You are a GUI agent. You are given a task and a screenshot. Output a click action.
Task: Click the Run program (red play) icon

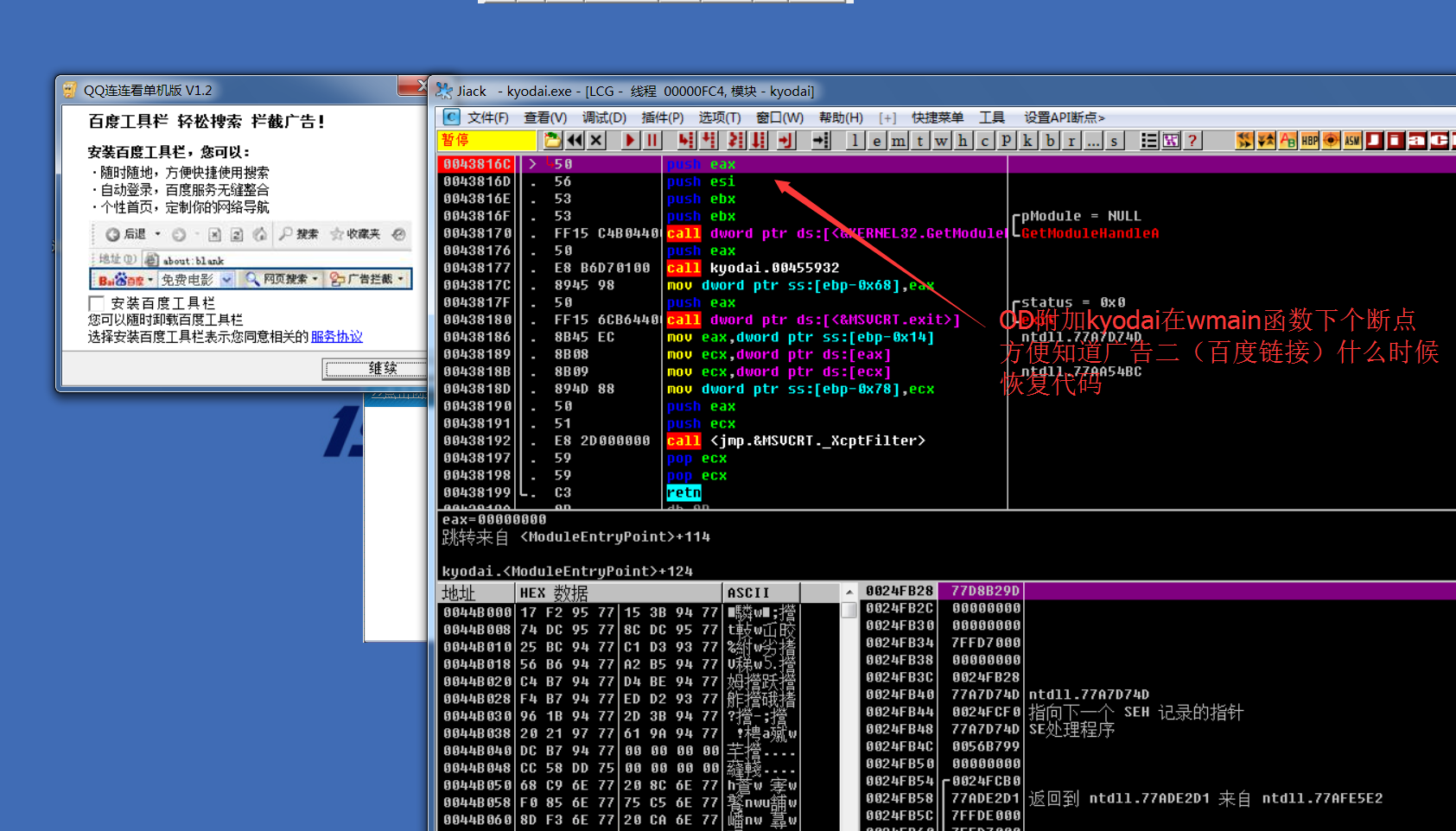coord(630,140)
